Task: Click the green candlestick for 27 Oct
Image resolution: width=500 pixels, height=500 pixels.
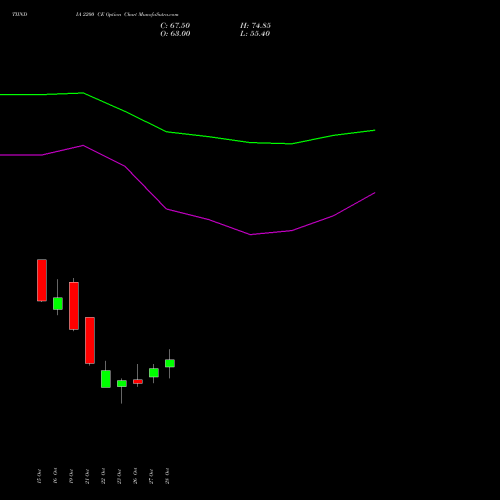Action: tap(154, 373)
